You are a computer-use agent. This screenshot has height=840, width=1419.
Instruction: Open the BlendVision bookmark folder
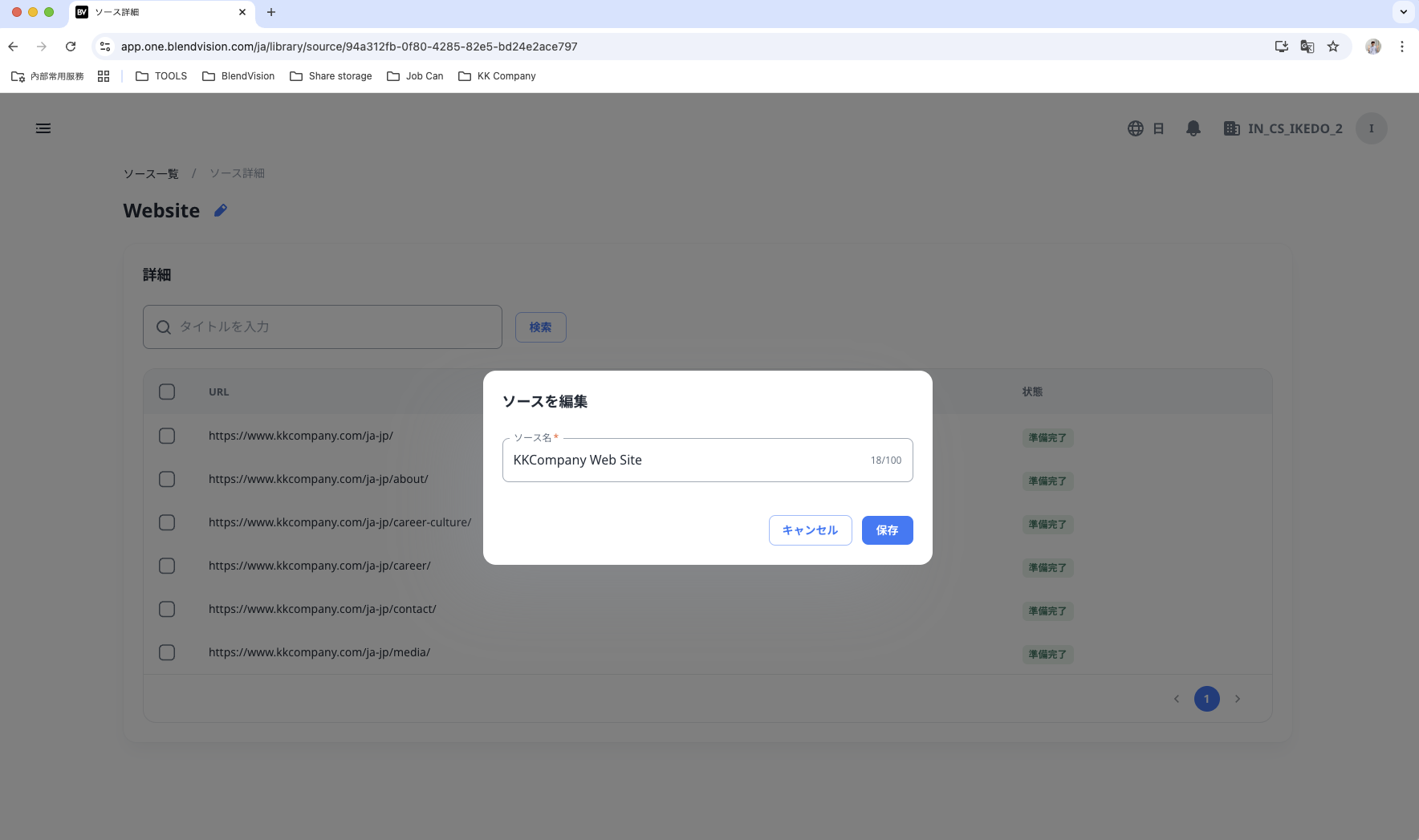(238, 76)
